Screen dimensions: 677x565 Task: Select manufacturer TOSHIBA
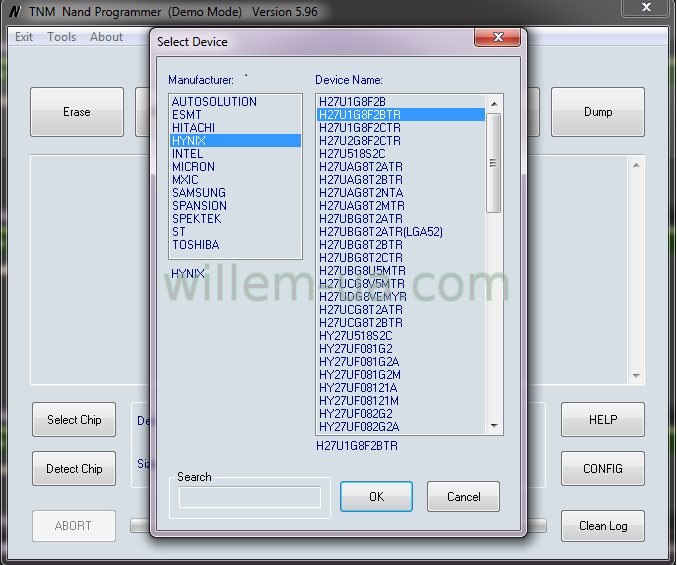pos(236,245)
